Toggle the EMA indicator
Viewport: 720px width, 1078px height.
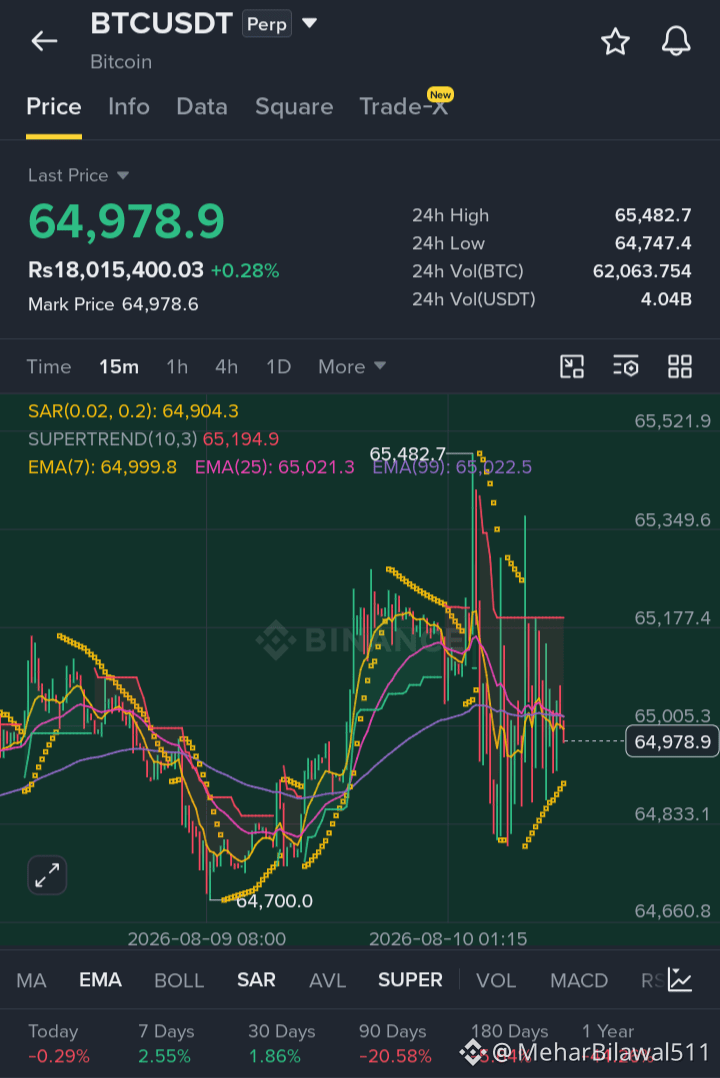coord(100,980)
